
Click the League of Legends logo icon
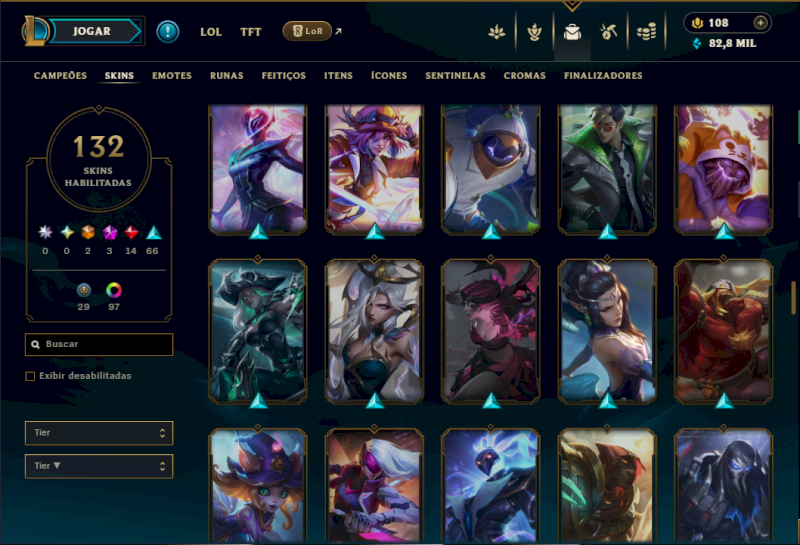(x=35, y=31)
